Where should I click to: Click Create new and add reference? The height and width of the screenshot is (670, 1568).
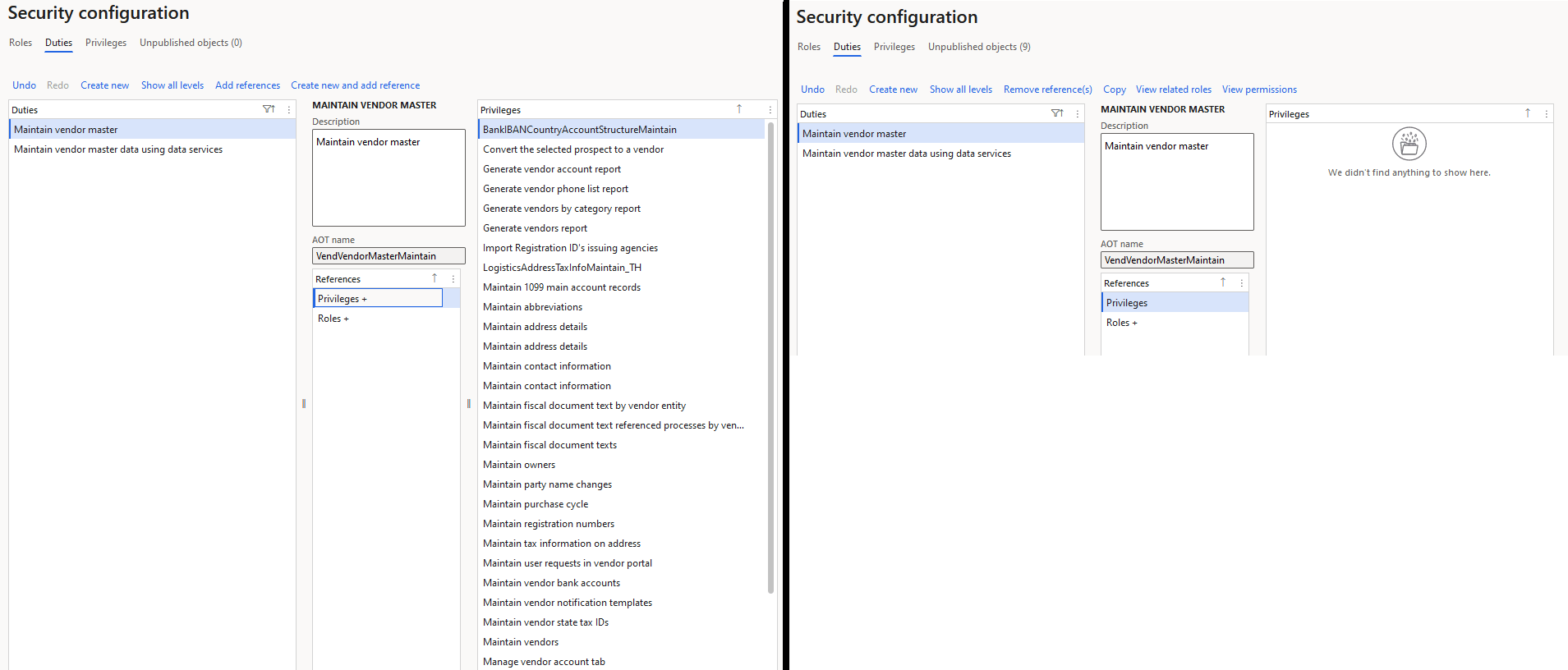click(x=355, y=85)
